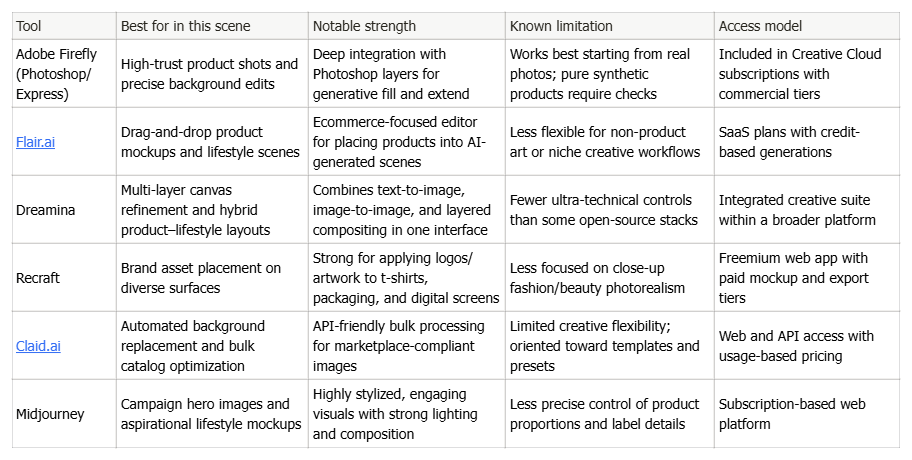Click the Freemium web app access cell

click(807, 278)
